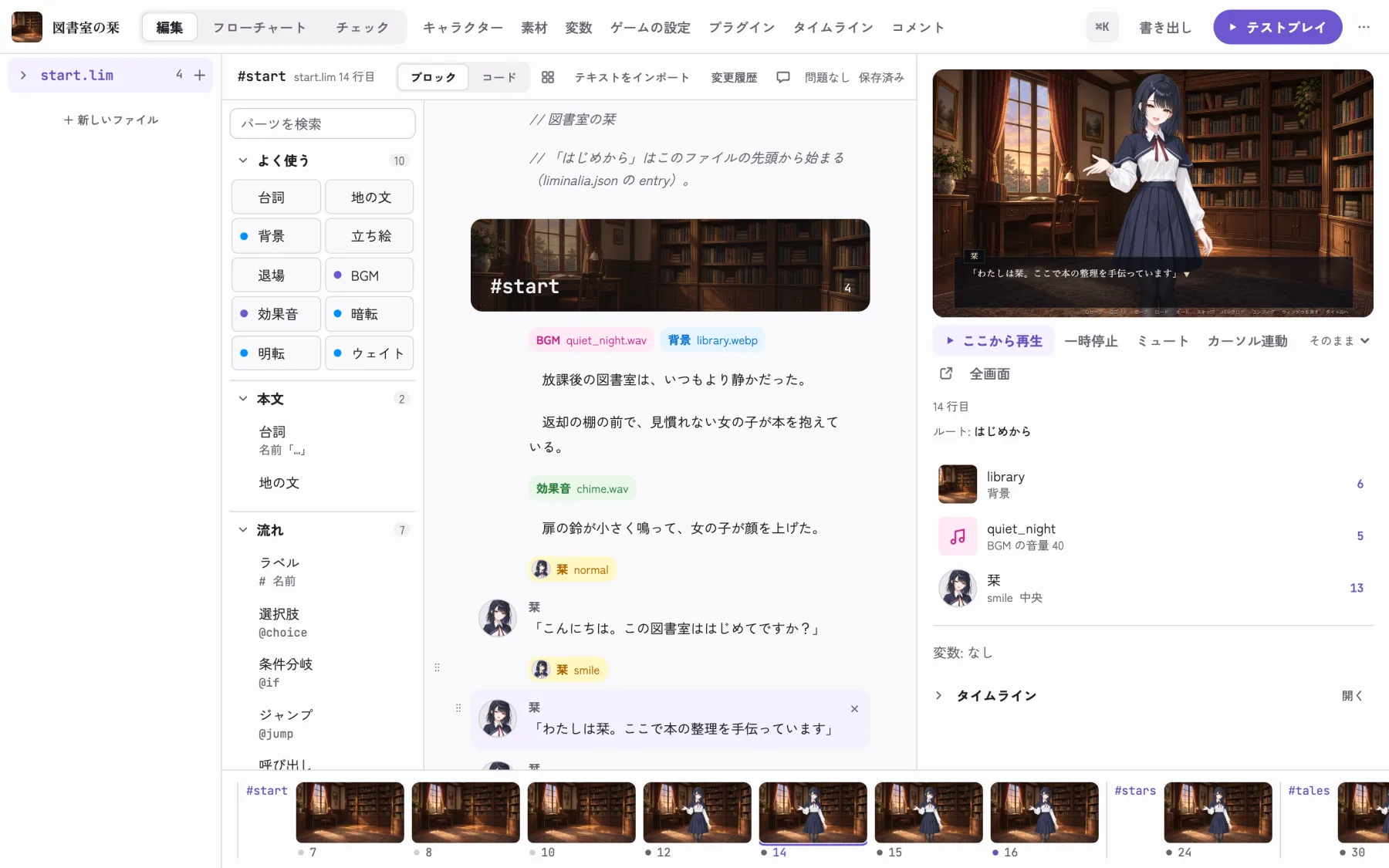The width and height of the screenshot is (1389, 868).
Task: Click the 効果音 chime.wav tag
Action: [x=582, y=488]
